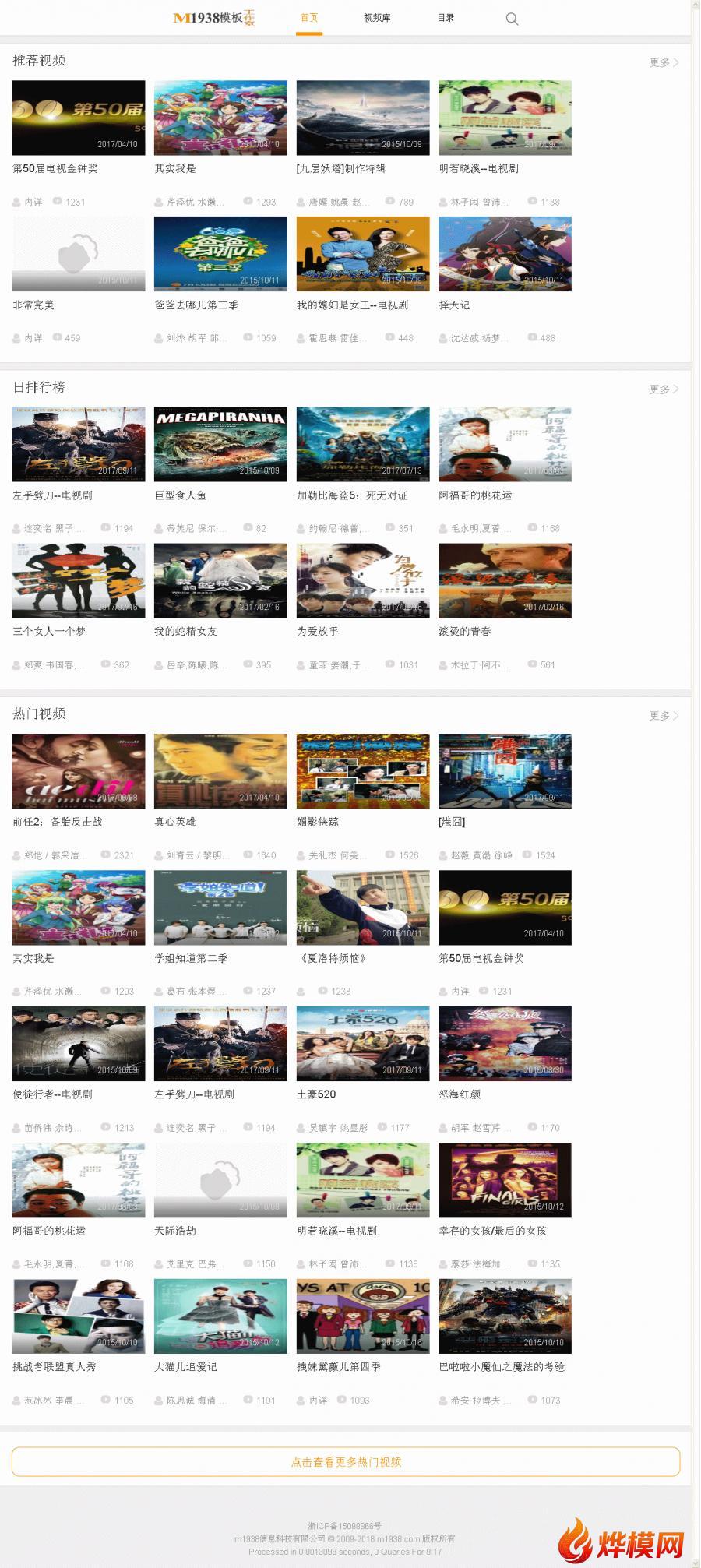Click the 拽妹黛薇儿第四季 title link
The image size is (701, 1568).
[339, 1366]
